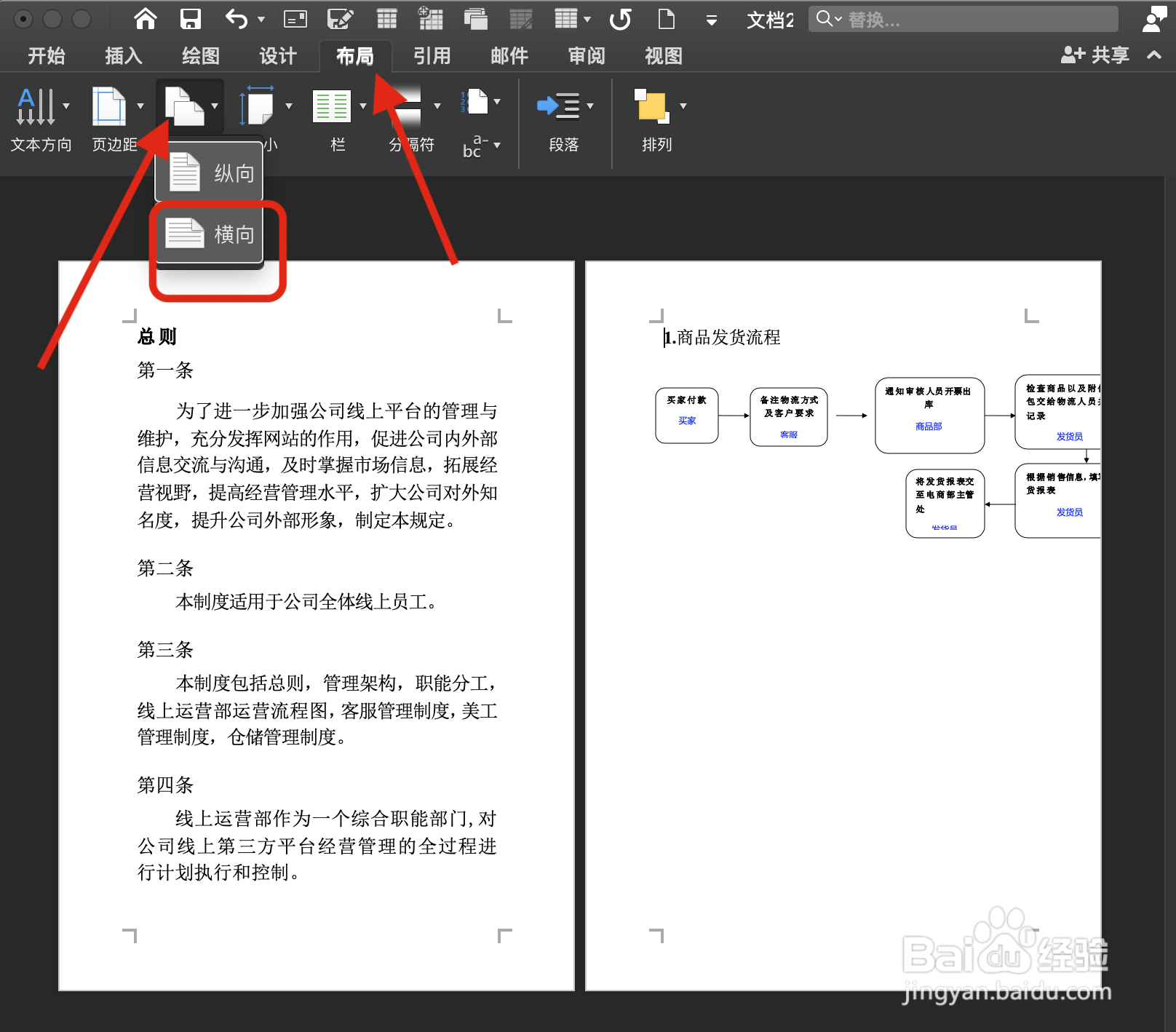
Task: Open the 文本方向 dropdown arrow
Action: click(x=66, y=106)
